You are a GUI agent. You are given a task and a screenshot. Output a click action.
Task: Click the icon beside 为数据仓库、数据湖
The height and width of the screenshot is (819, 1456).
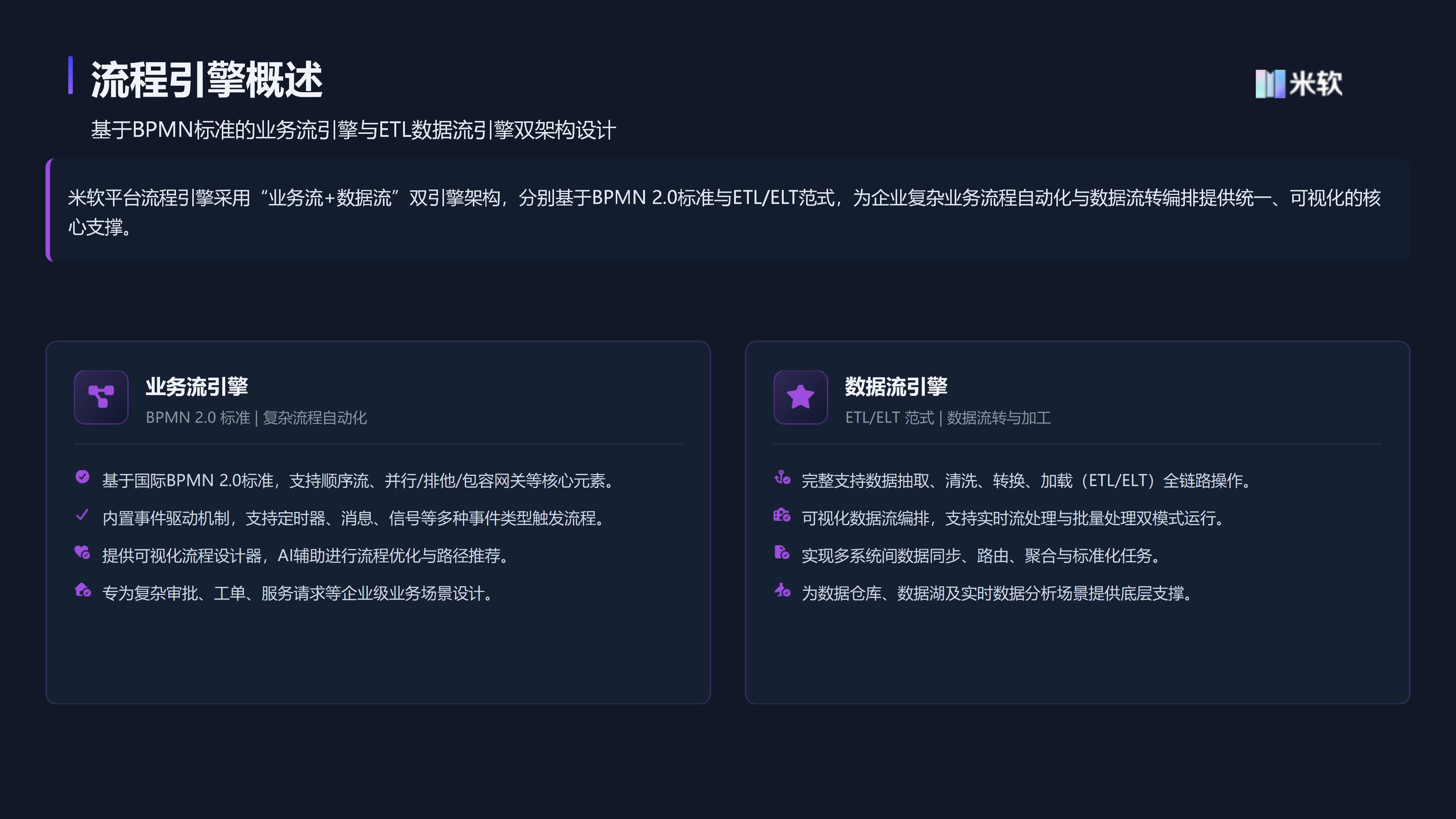click(782, 590)
